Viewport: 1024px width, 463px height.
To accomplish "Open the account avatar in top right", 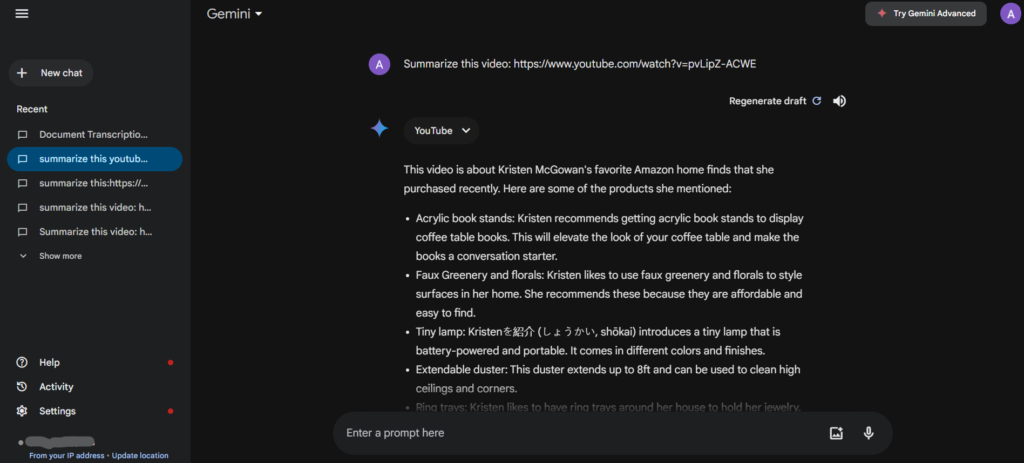I will pos(1010,13).
